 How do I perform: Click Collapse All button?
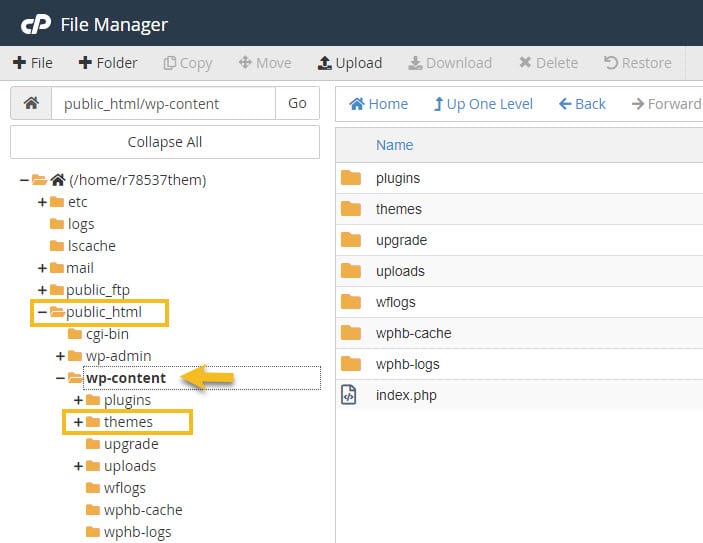165,142
